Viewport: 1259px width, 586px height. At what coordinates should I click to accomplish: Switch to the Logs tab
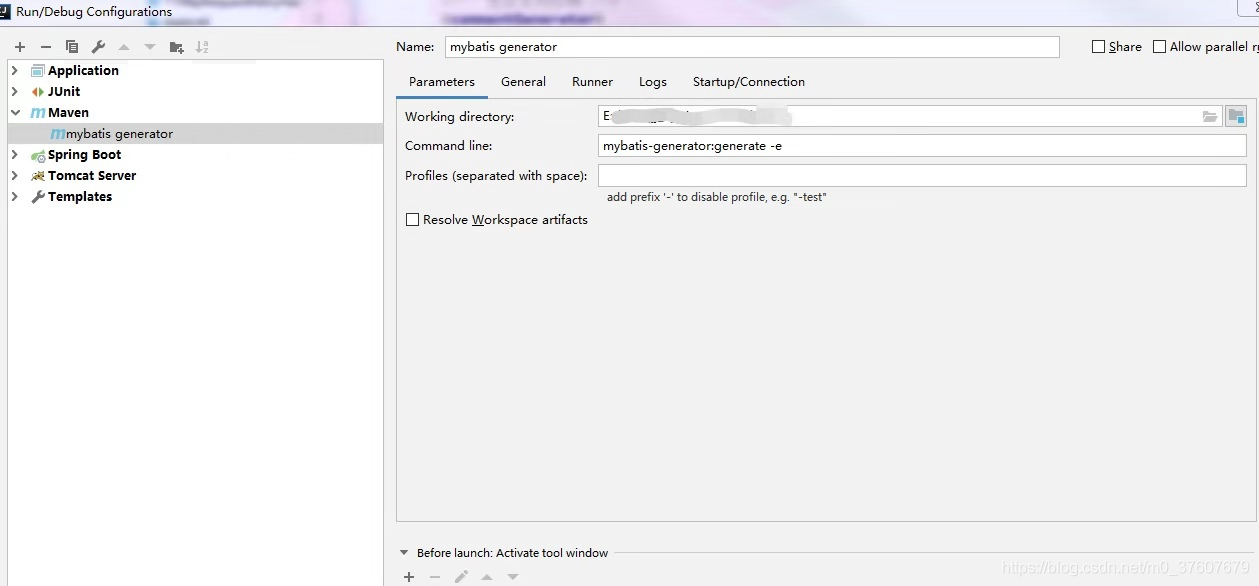(x=653, y=82)
